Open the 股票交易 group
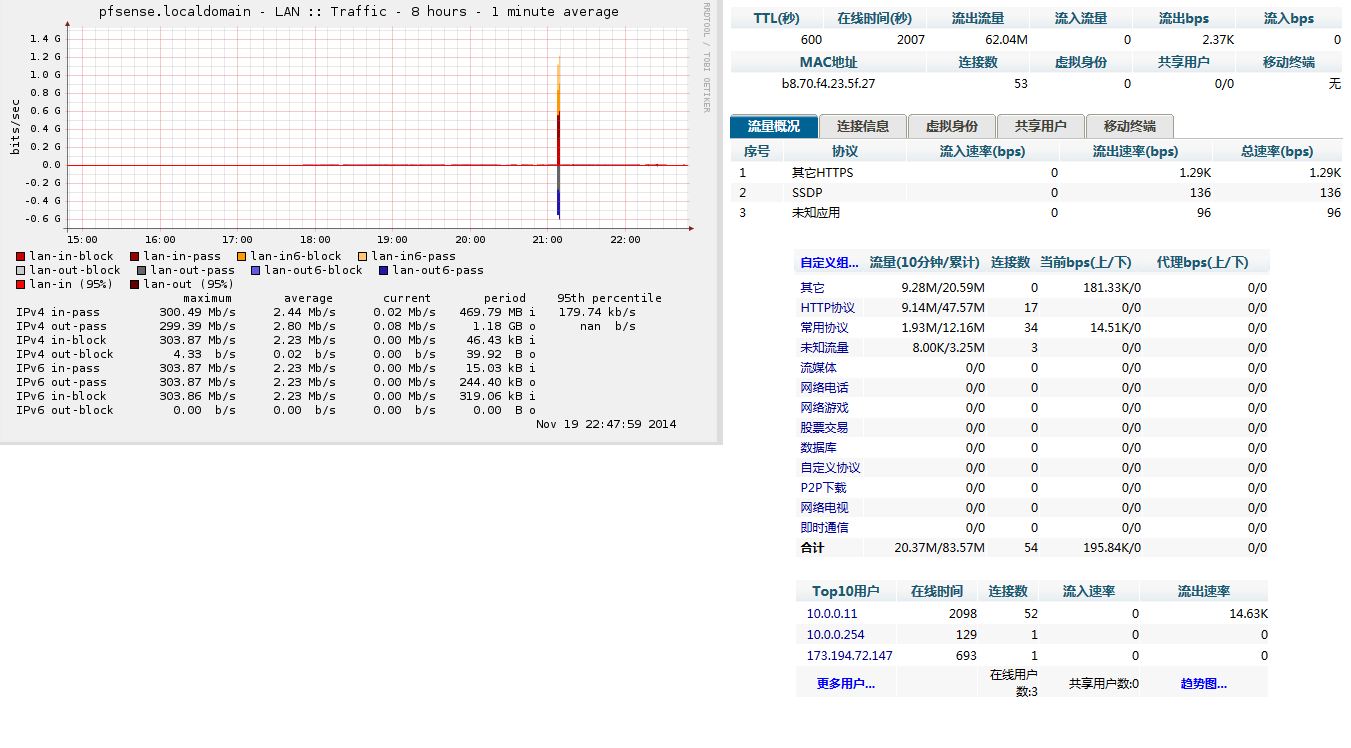Image resolution: width=1351 pixels, height=748 pixels. (x=824, y=428)
